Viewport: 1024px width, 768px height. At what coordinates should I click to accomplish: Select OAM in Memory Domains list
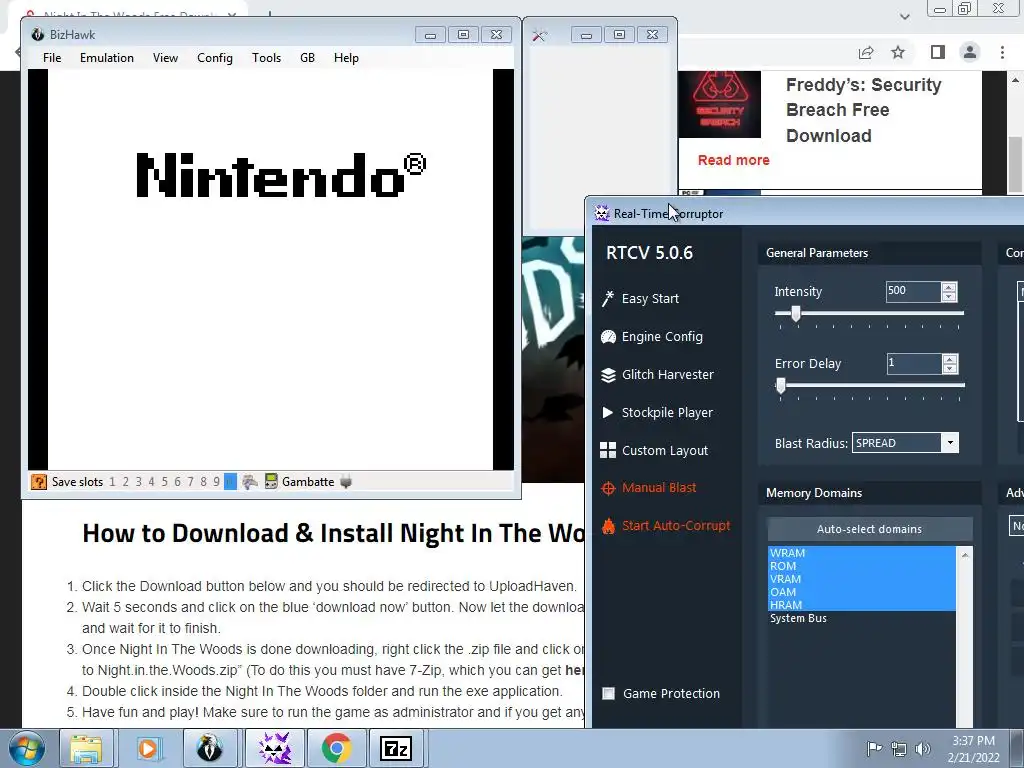[861, 592]
